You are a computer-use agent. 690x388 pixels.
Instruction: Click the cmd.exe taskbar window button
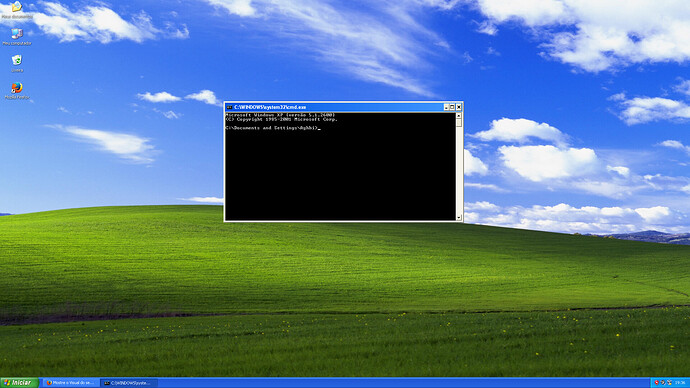pyautogui.click(x=128, y=383)
